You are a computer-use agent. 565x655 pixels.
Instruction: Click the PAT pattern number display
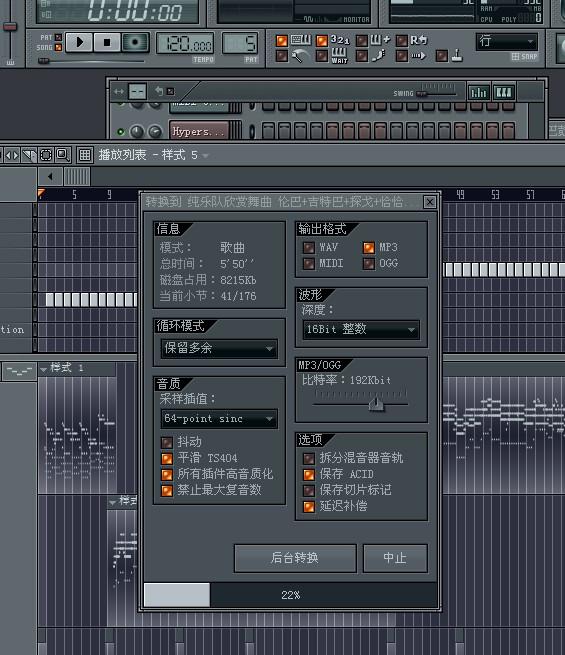(x=240, y=43)
